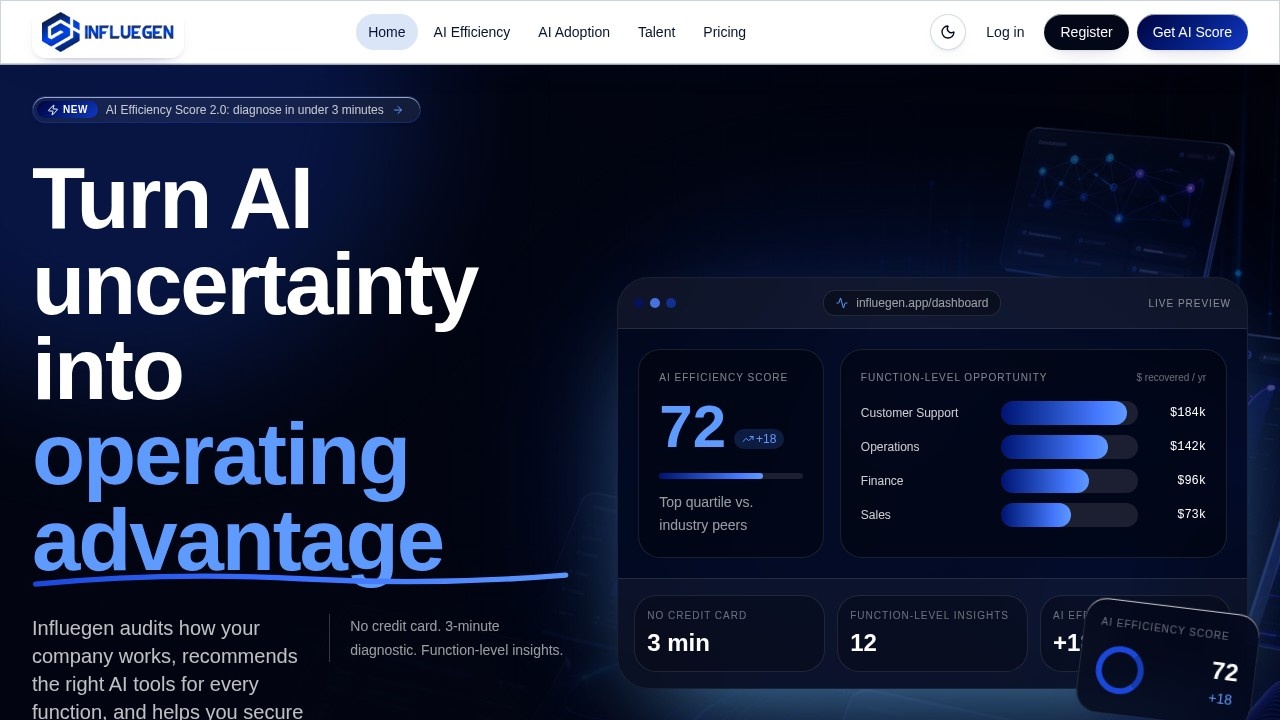
Task: Click the $ recovered / yr label
Action: (x=1171, y=378)
